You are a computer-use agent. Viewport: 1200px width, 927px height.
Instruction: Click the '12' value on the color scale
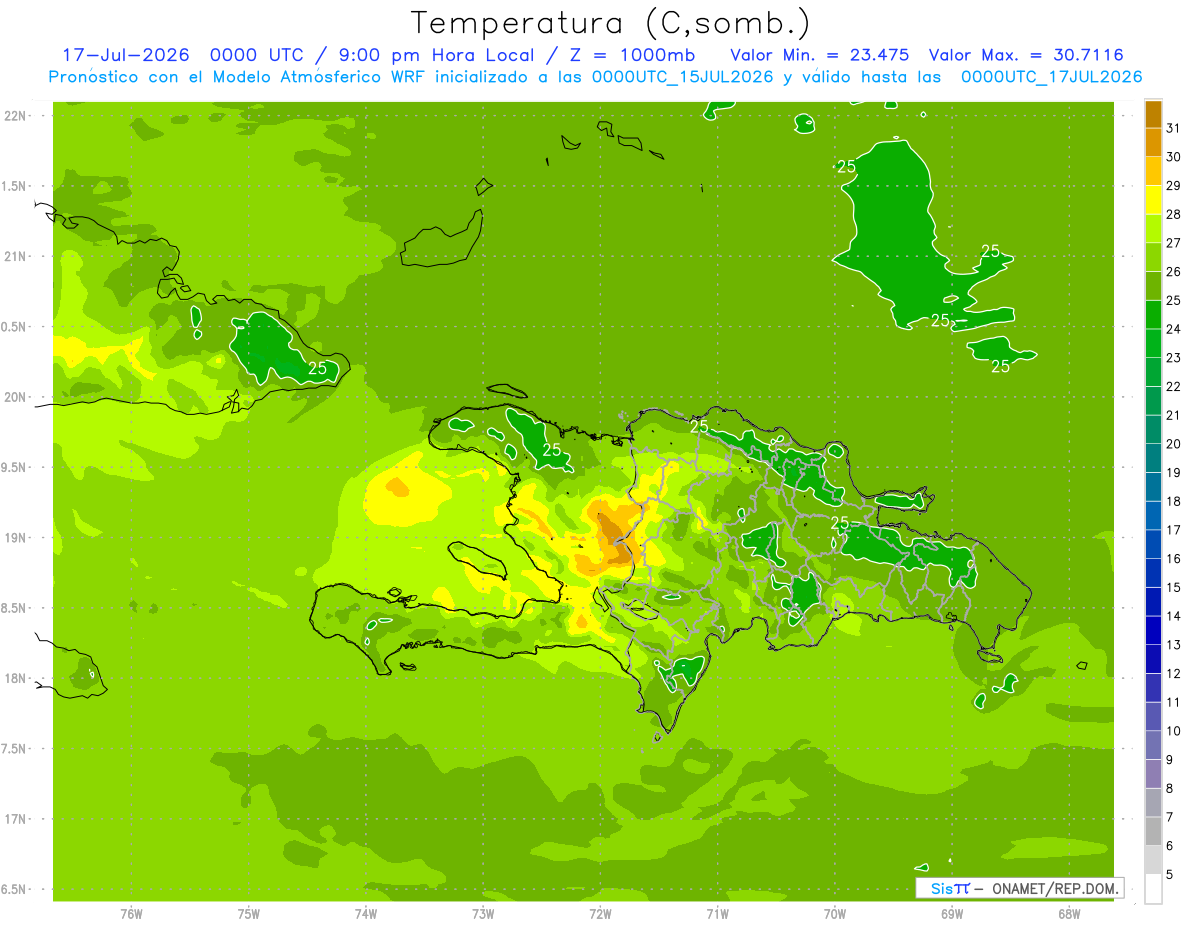[1174, 674]
